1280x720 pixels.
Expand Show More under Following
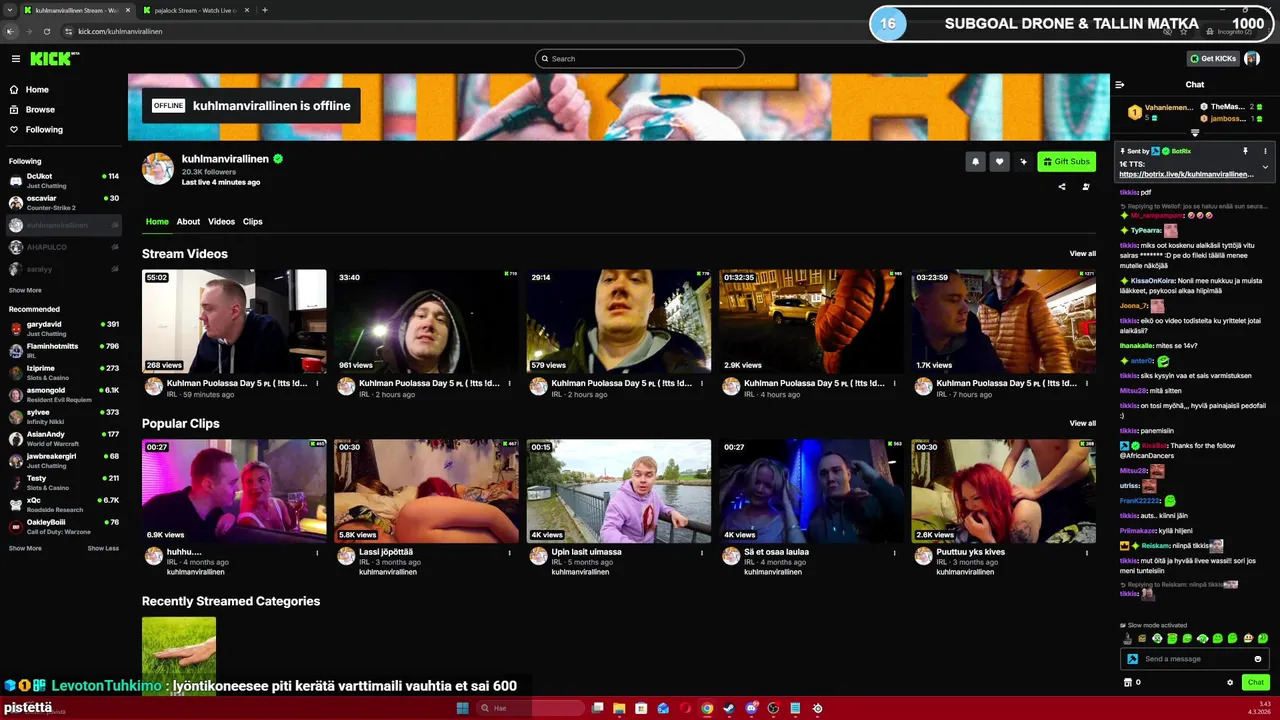pos(25,291)
